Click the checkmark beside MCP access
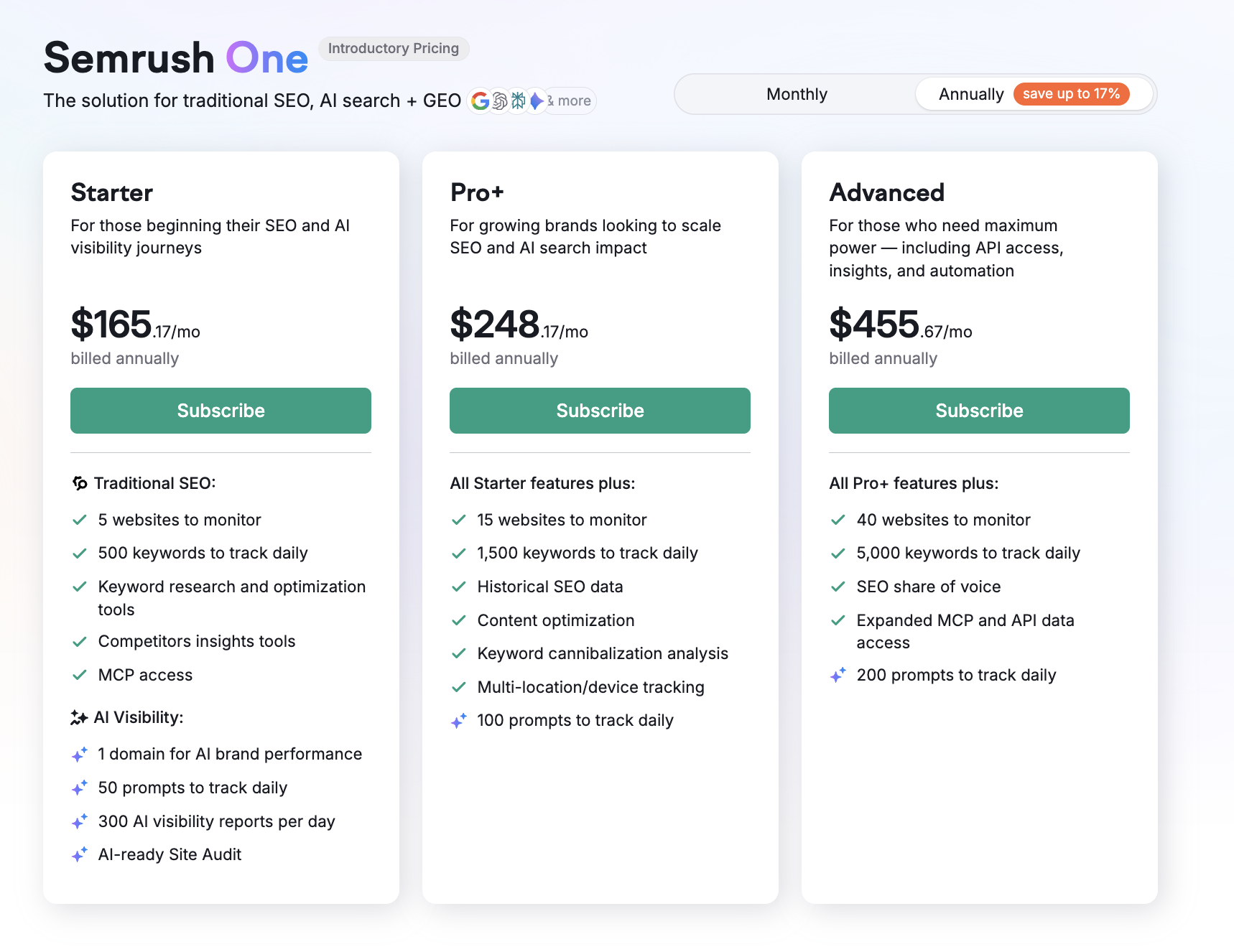Image resolution: width=1234 pixels, height=952 pixels. point(80,675)
